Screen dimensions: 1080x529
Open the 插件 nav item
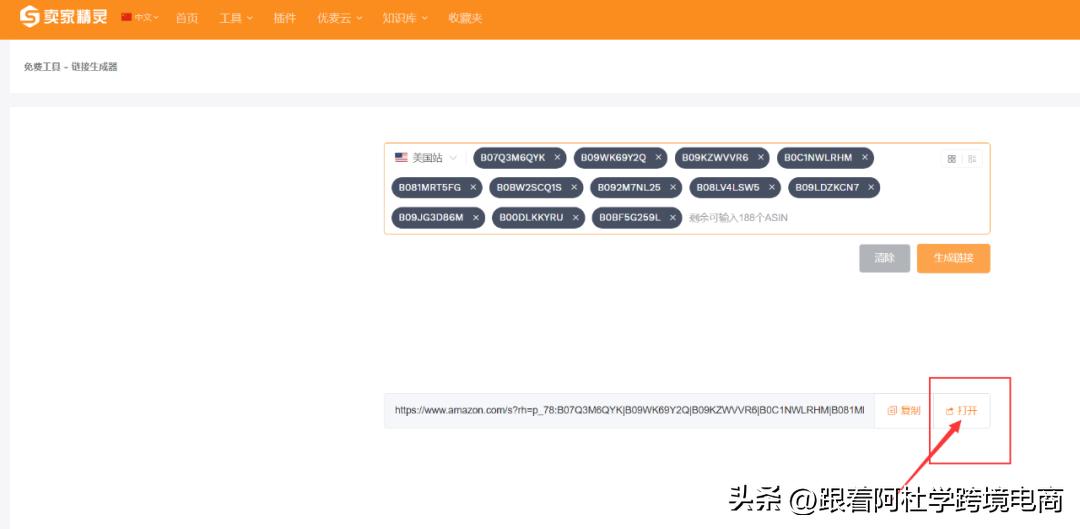[284, 18]
